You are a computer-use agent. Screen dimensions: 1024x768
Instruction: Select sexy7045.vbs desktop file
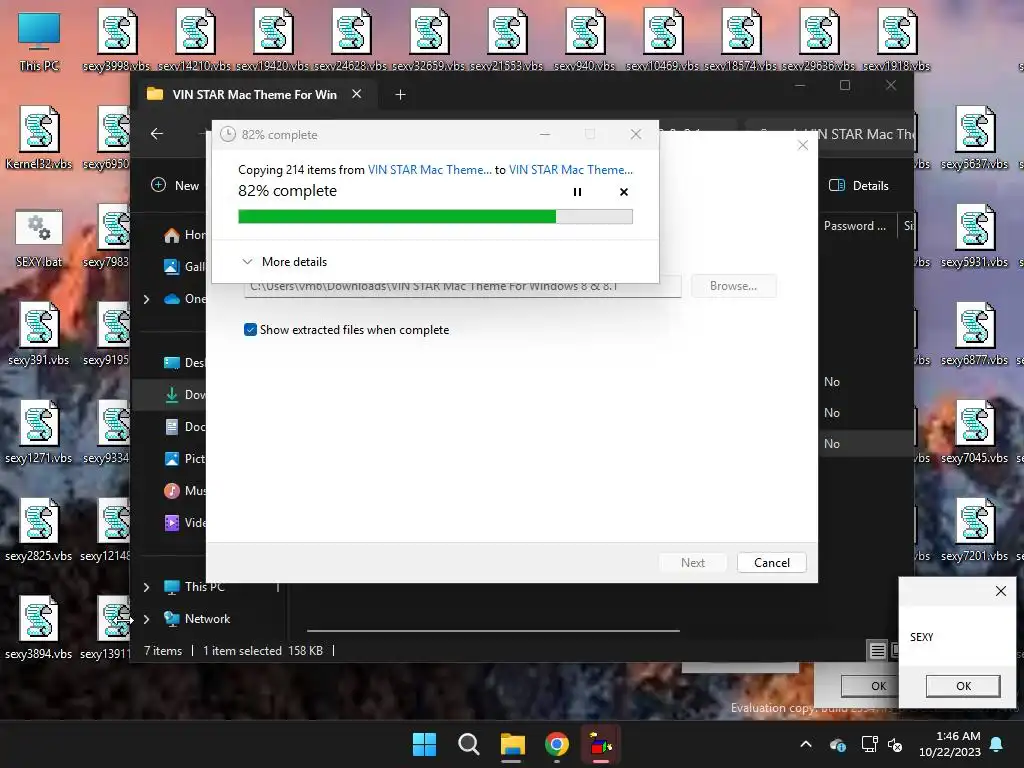click(974, 432)
